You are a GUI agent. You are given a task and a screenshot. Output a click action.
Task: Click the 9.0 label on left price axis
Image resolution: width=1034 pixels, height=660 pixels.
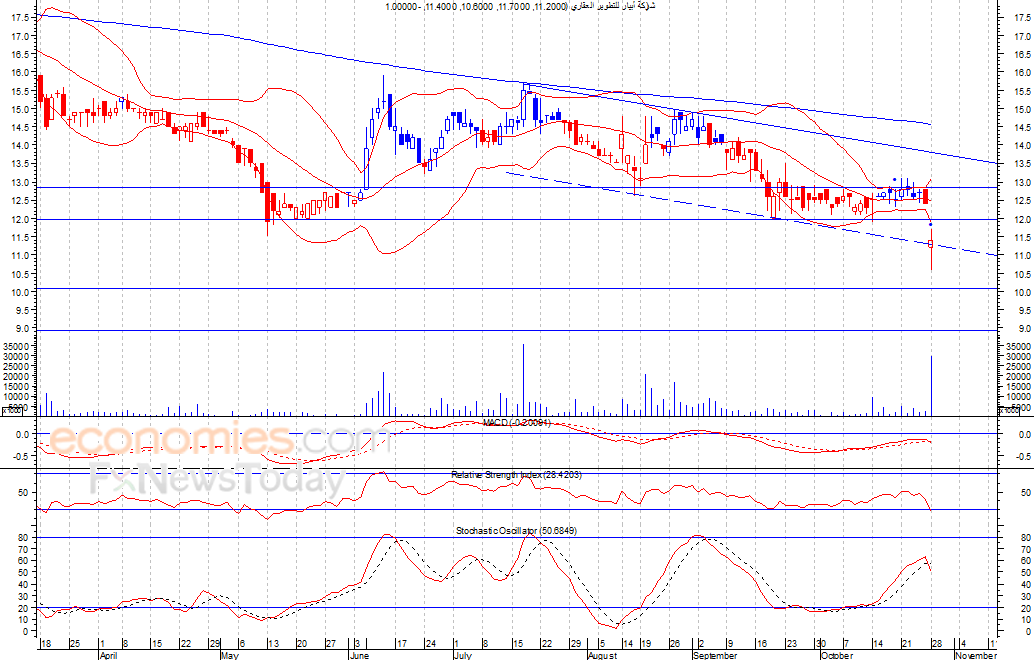24,329
